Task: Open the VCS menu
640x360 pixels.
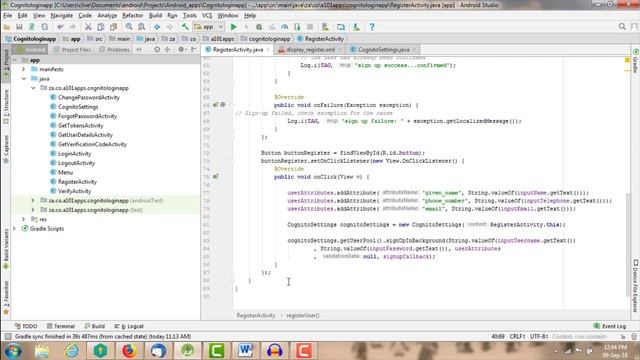Action: 207,16
